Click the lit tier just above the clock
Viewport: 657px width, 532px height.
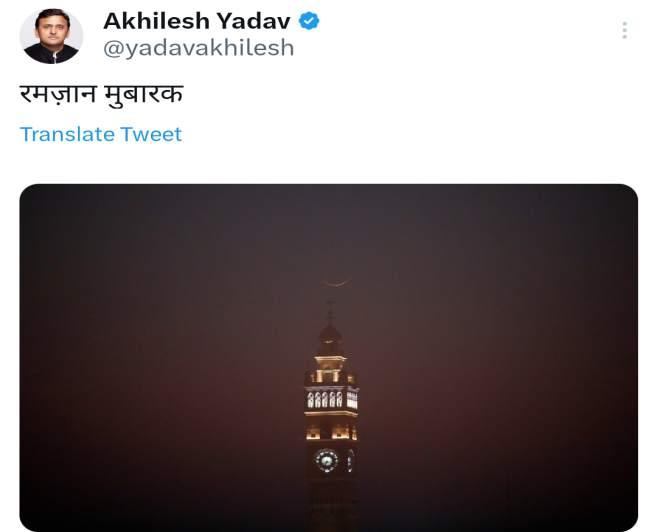pyautogui.click(x=331, y=432)
